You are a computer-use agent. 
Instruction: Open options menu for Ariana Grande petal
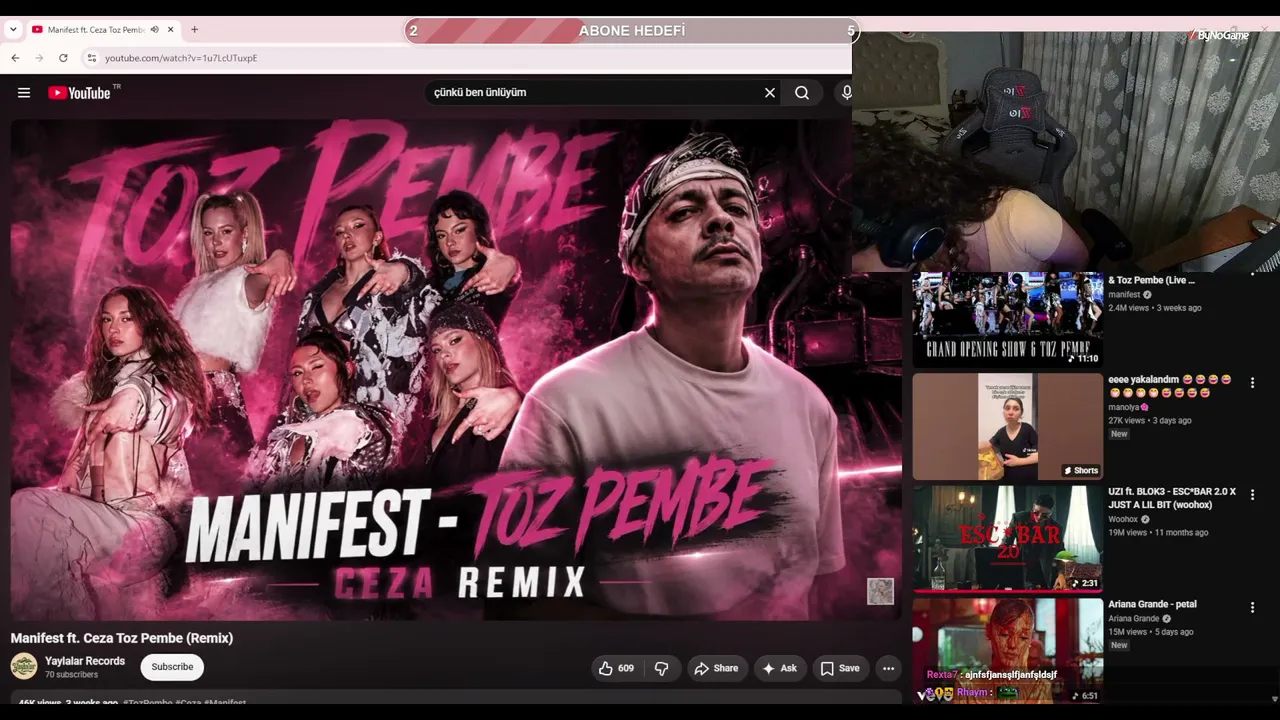tap(1252, 607)
